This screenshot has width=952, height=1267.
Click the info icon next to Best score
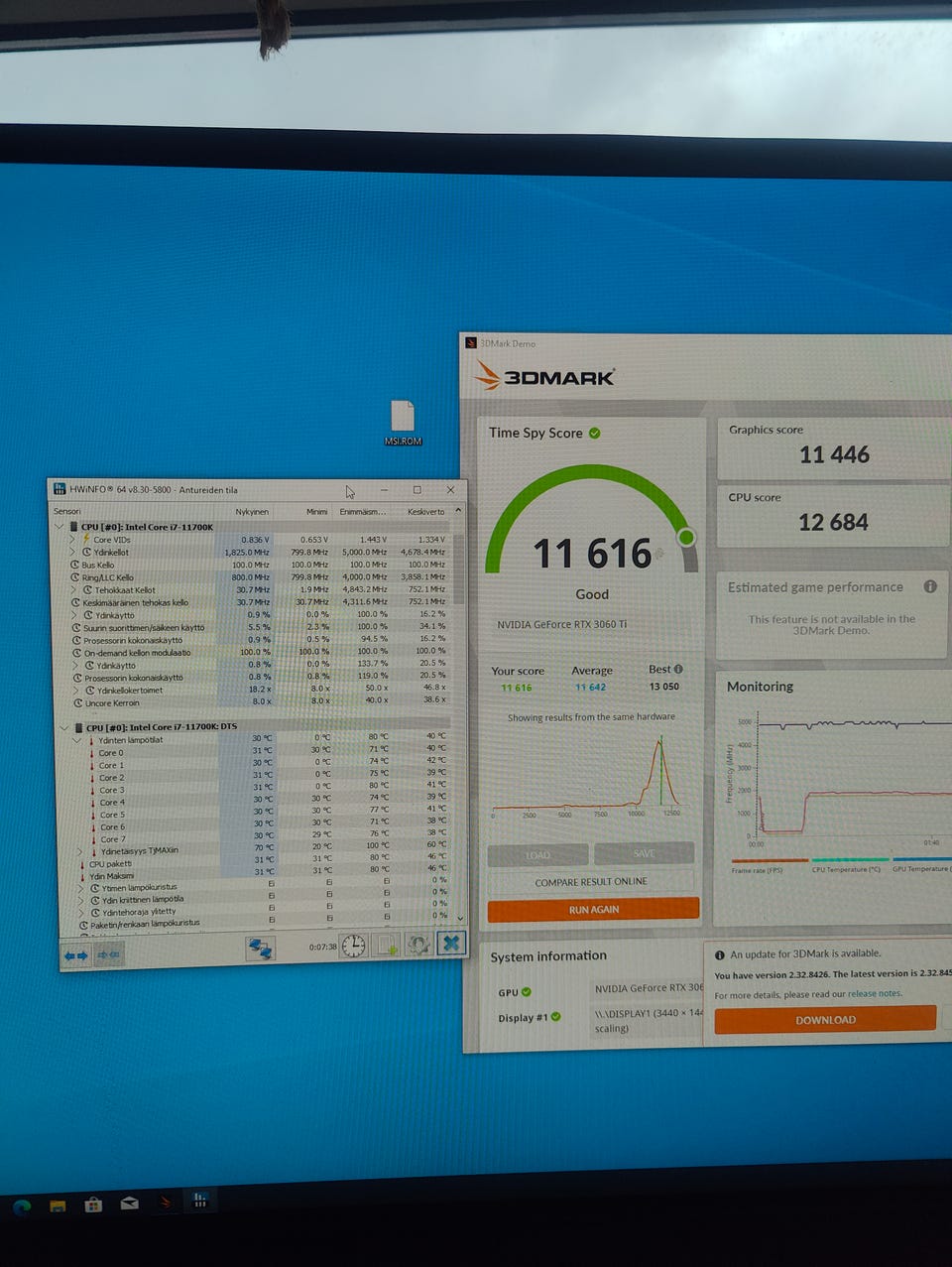tap(678, 669)
